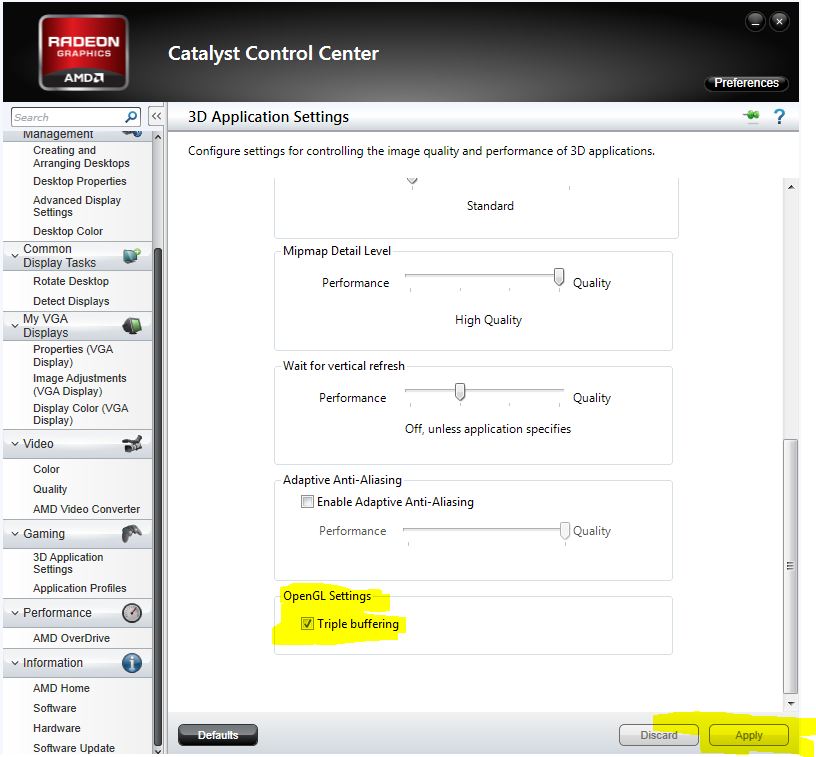Open Desktop Color page

tap(68, 231)
